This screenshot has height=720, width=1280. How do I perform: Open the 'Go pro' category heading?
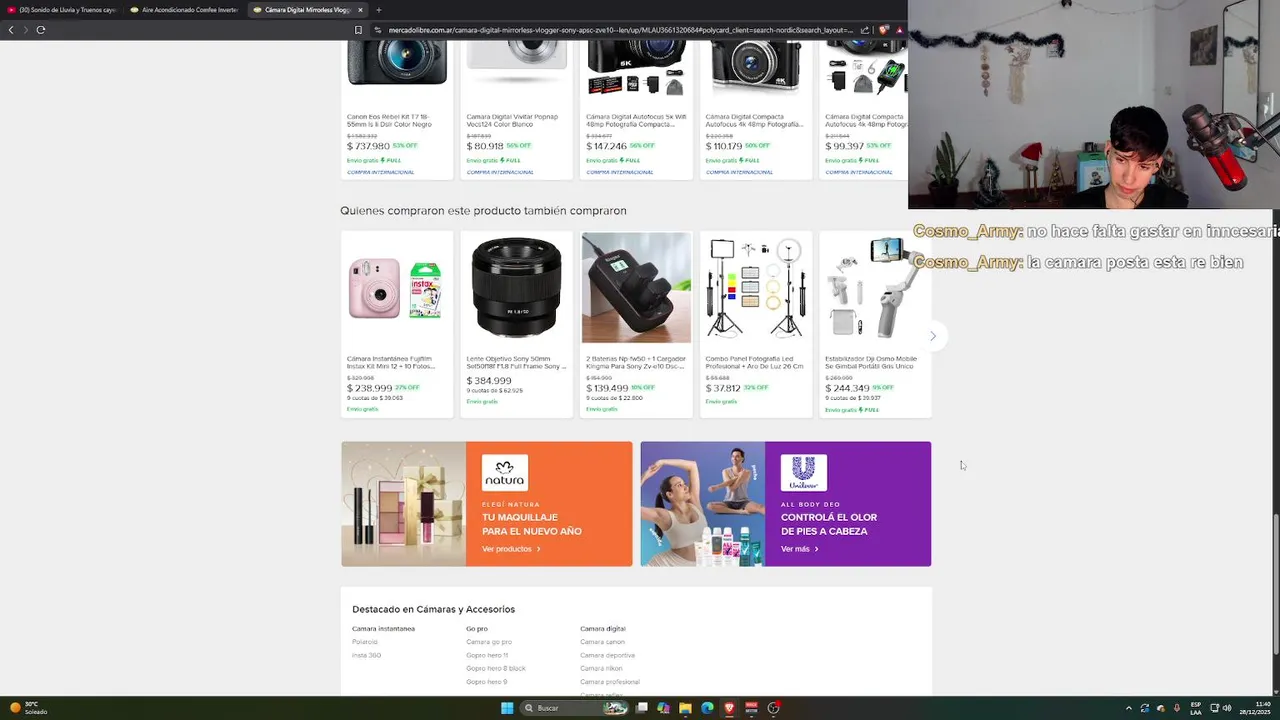click(477, 629)
